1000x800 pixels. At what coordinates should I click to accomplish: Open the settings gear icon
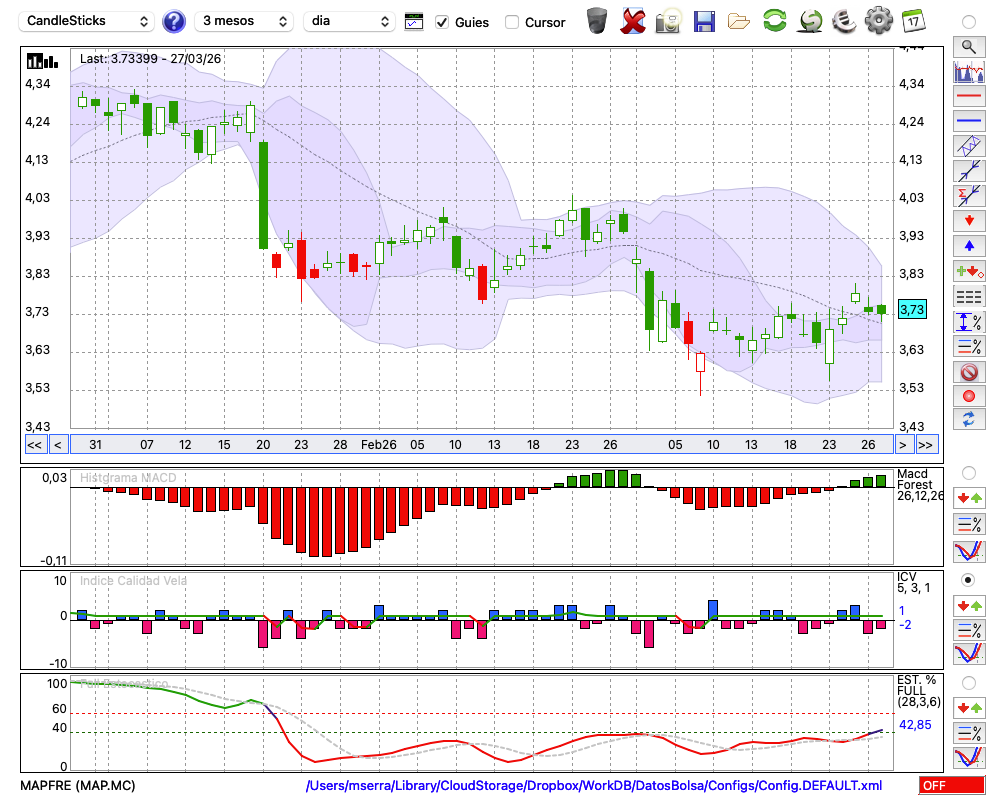pyautogui.click(x=878, y=21)
